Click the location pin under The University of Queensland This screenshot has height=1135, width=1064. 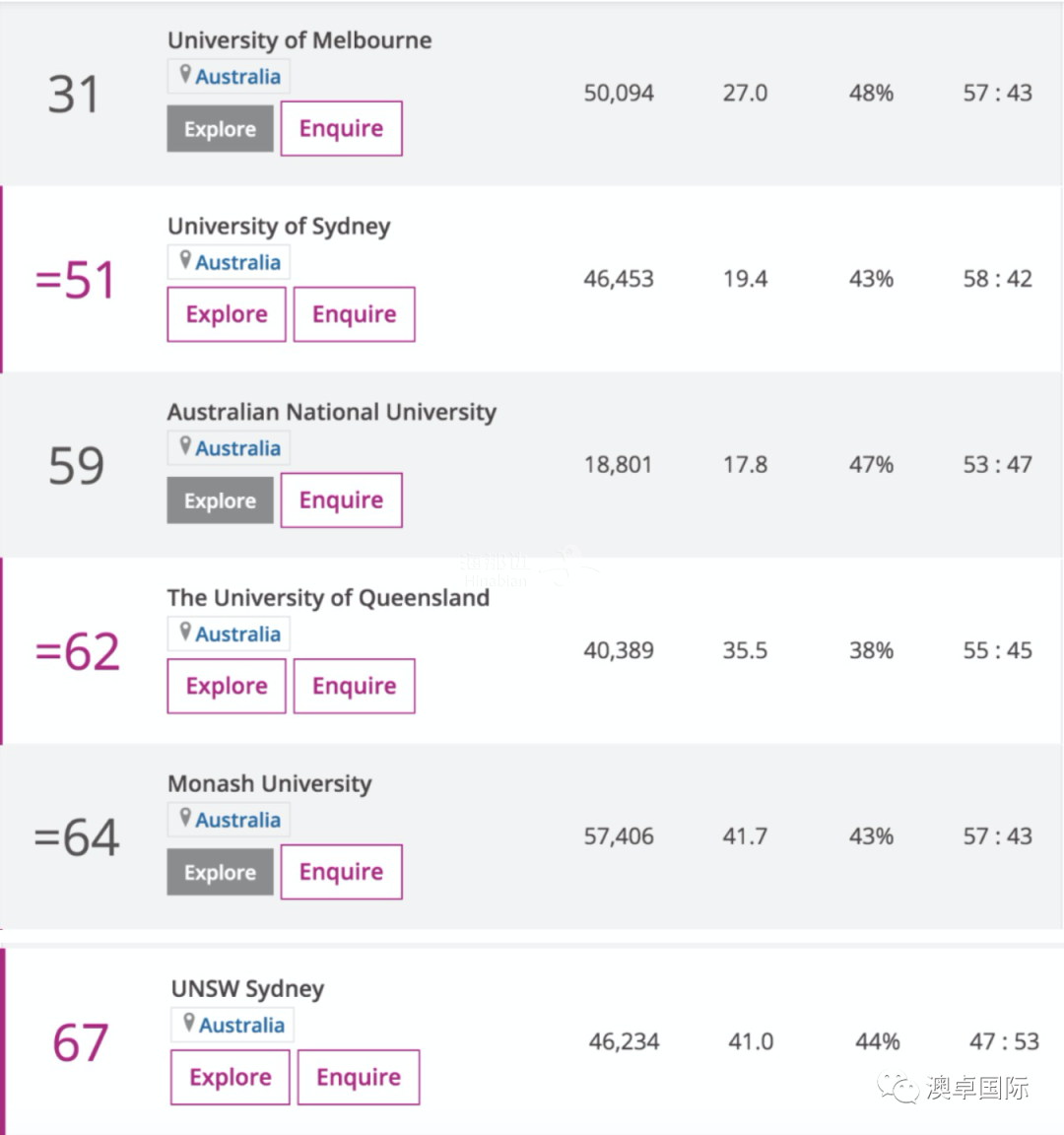[x=185, y=632]
